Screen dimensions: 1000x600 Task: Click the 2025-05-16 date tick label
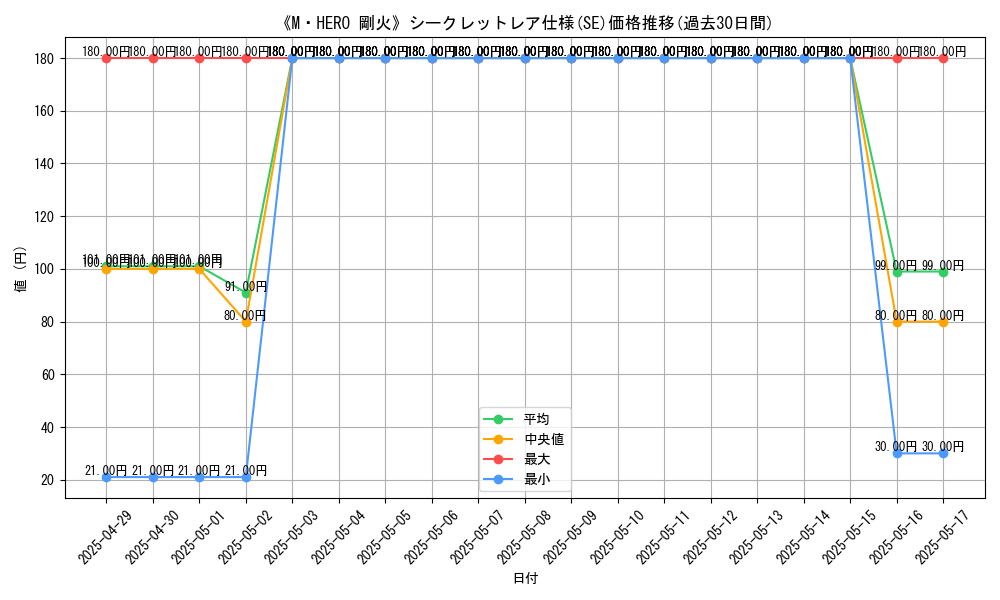pyautogui.click(x=897, y=536)
